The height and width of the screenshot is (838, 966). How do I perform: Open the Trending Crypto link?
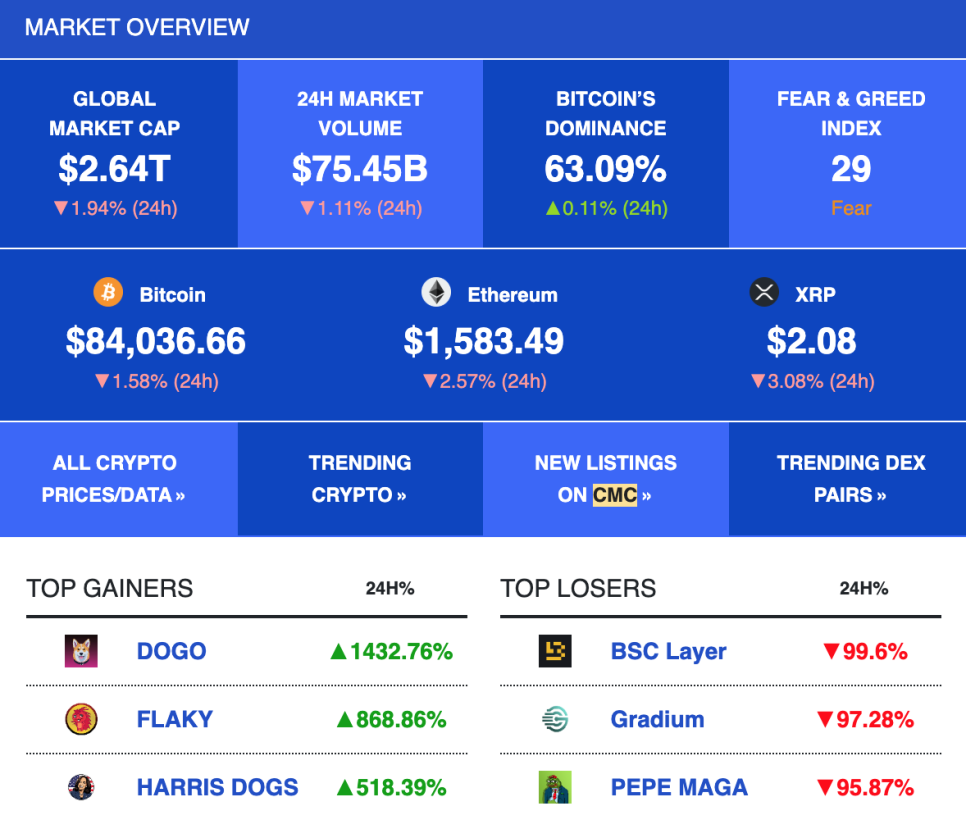360,479
